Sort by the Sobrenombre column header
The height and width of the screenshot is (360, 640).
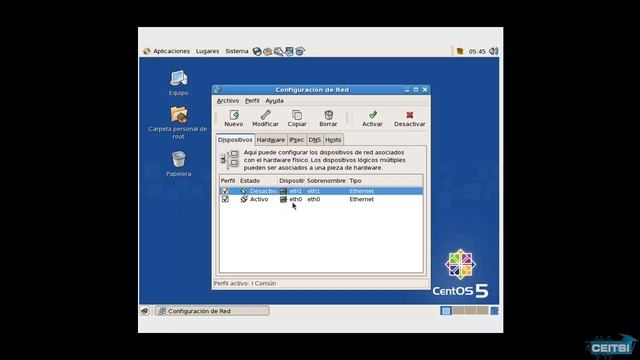[x=326, y=180]
